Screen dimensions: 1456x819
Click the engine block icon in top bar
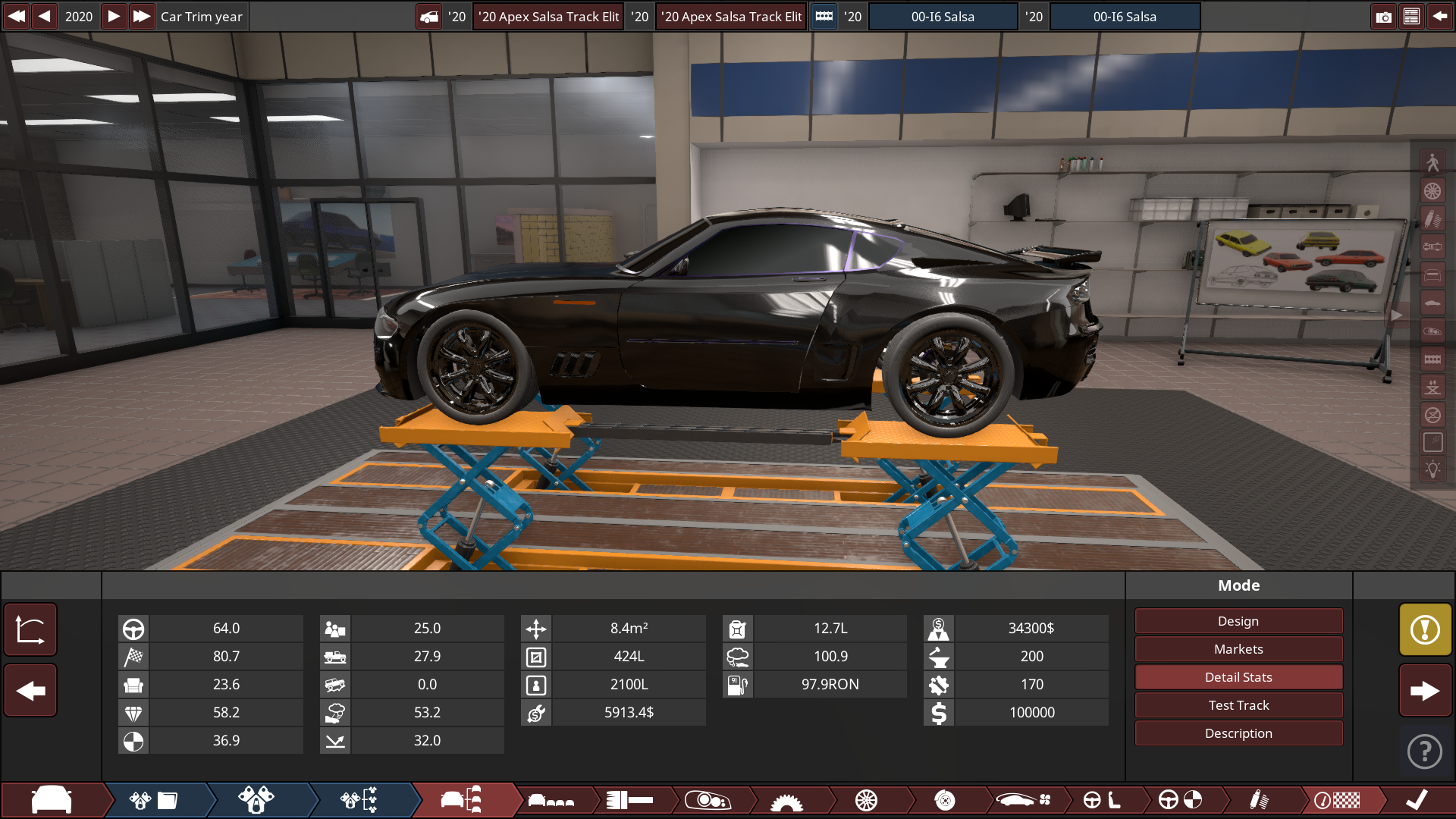tap(824, 17)
